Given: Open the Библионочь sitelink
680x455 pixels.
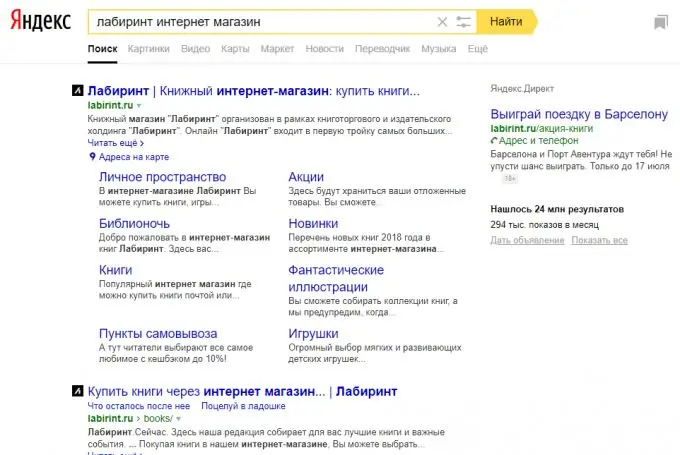Looking at the screenshot, I should point(134,223).
